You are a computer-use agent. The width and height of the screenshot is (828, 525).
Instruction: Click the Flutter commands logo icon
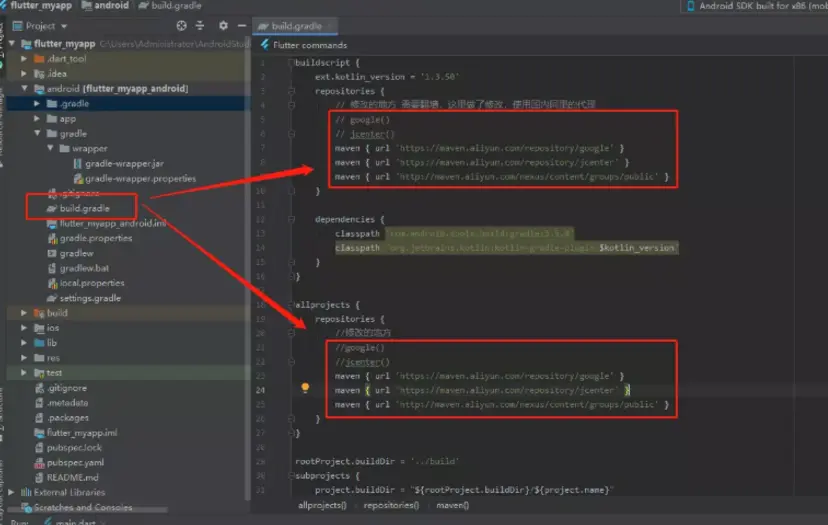coord(265,45)
